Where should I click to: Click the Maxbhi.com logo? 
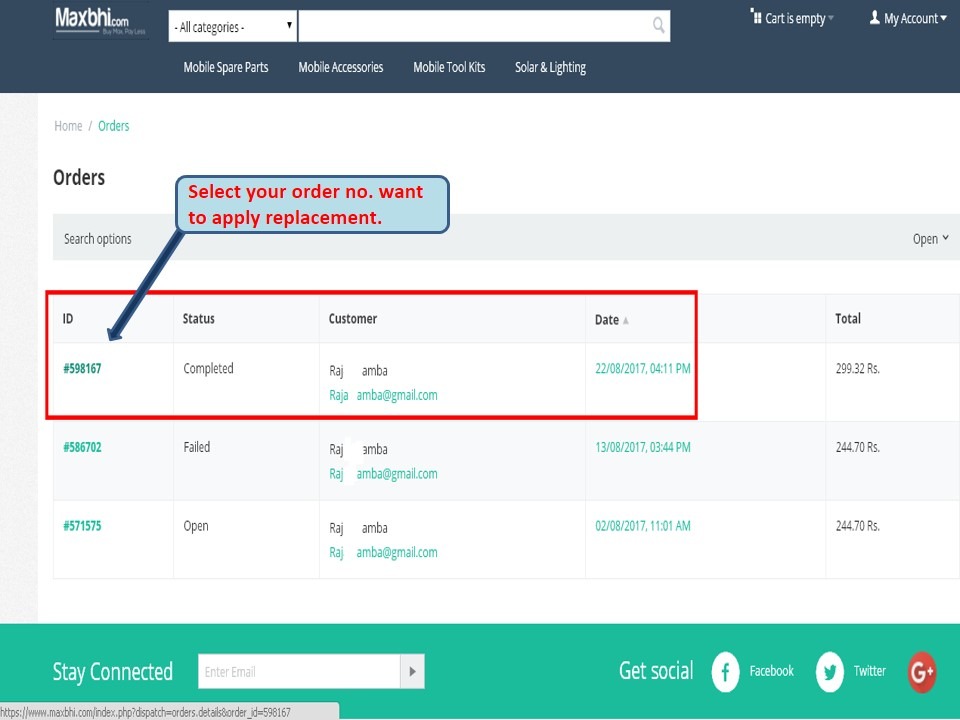pyautogui.click(x=102, y=21)
